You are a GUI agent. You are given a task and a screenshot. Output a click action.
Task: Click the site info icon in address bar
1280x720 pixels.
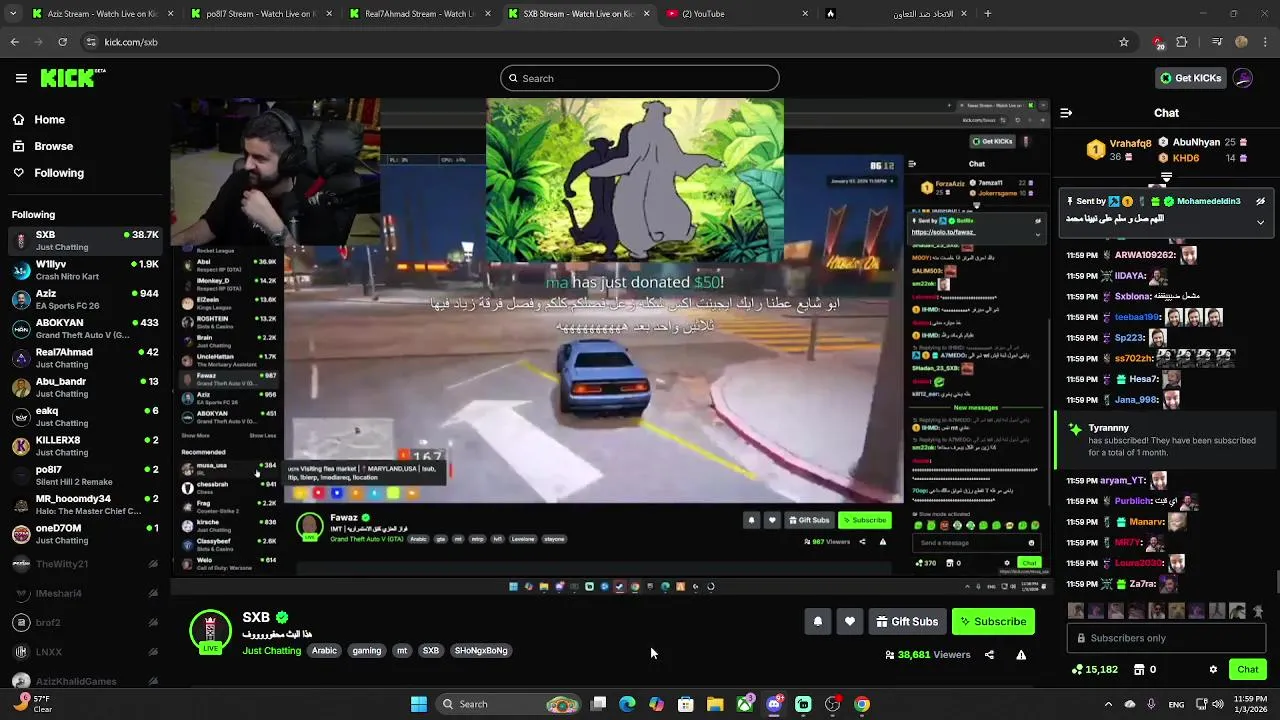click(91, 42)
